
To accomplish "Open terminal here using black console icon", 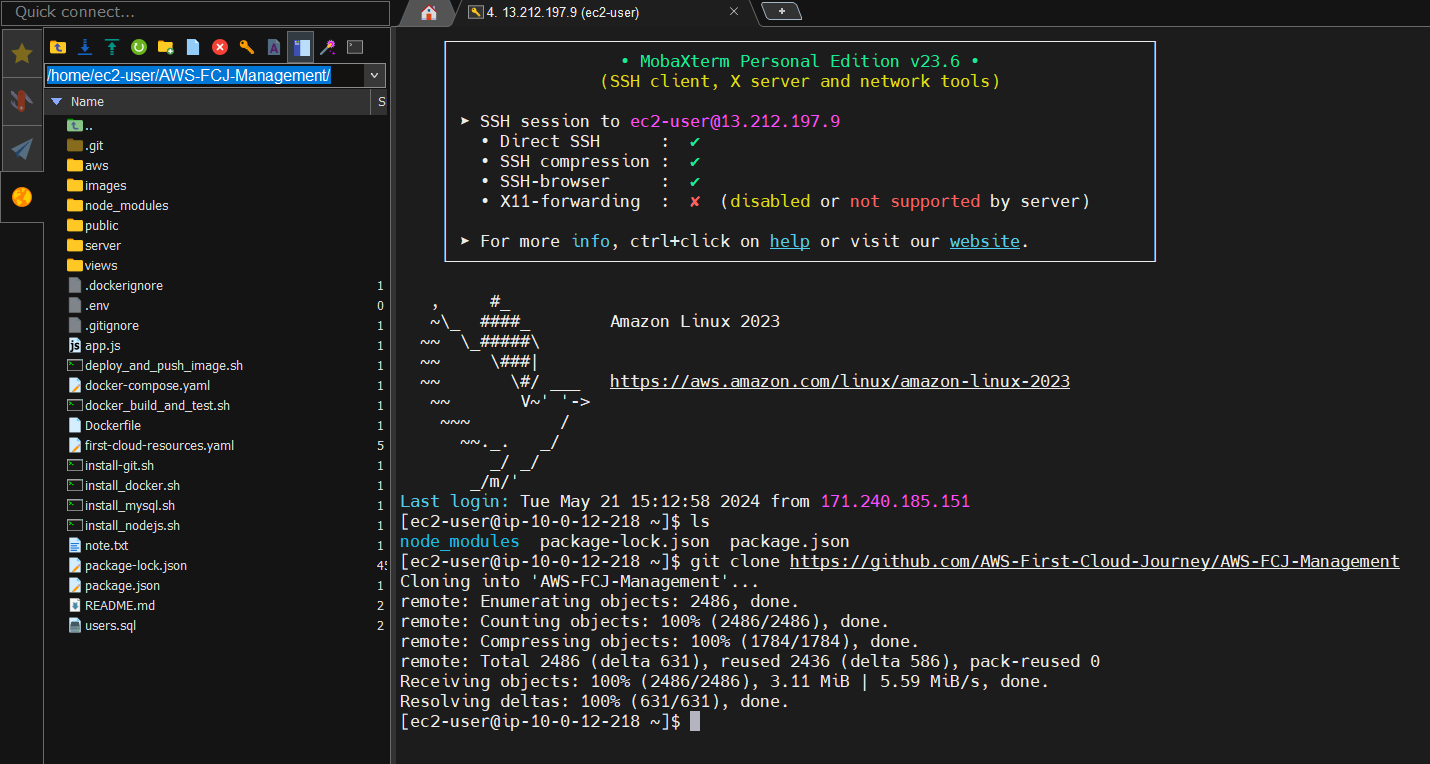I will click(355, 47).
